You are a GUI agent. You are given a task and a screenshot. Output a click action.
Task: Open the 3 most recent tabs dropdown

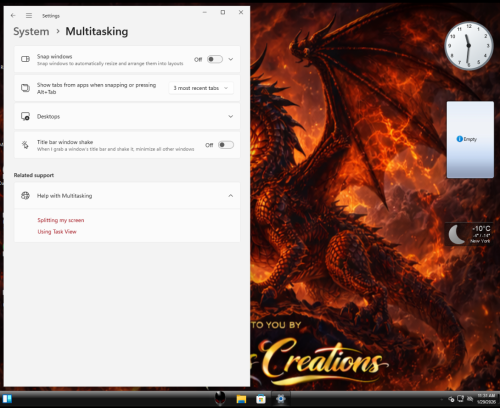(x=201, y=88)
